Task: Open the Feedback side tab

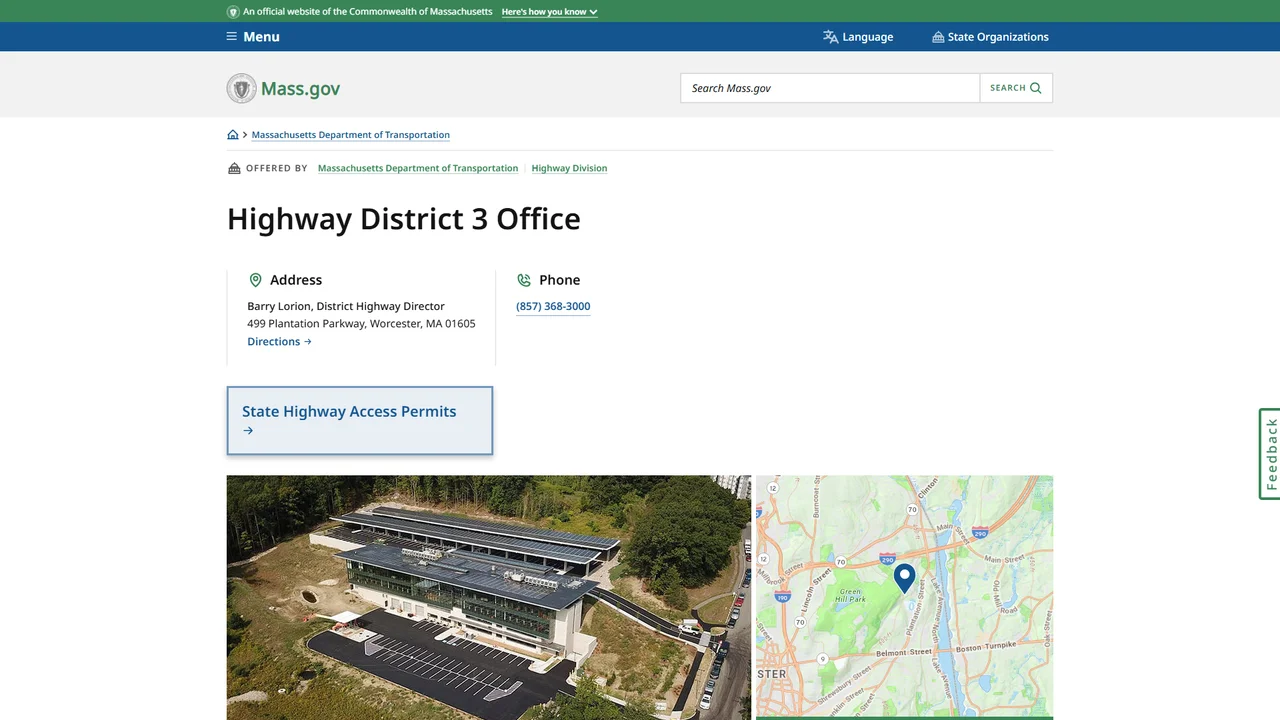Action: pyautogui.click(x=1270, y=454)
